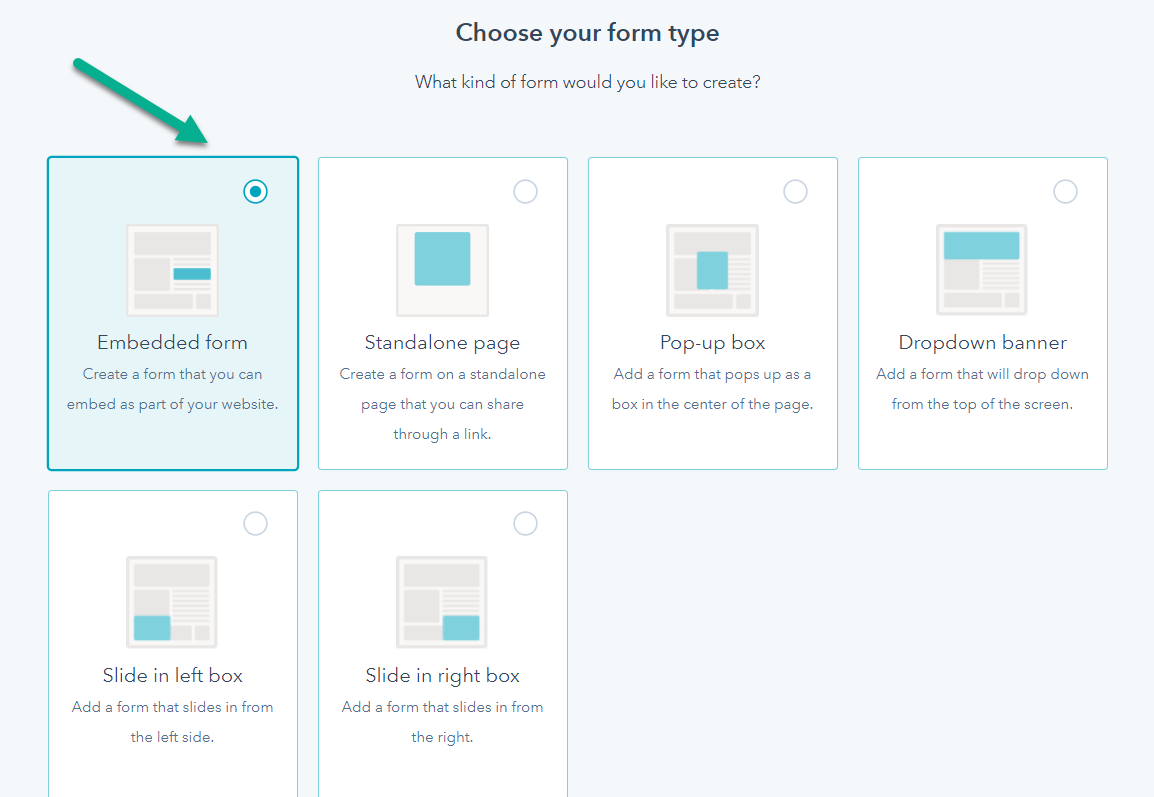Select the Standalone page radio button
The image size is (1154, 797).
[525, 191]
